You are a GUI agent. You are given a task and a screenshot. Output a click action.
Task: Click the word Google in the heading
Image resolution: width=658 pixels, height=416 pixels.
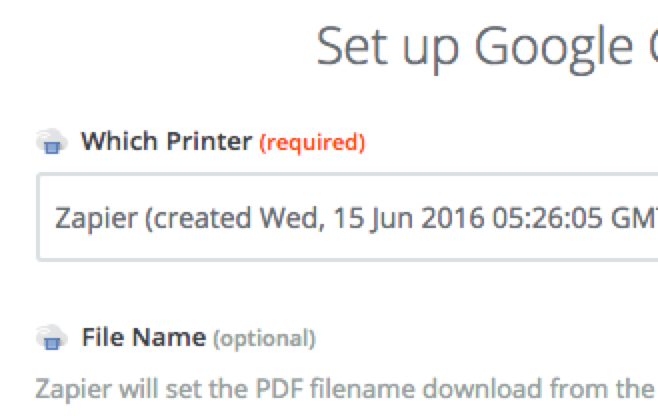coord(554,50)
